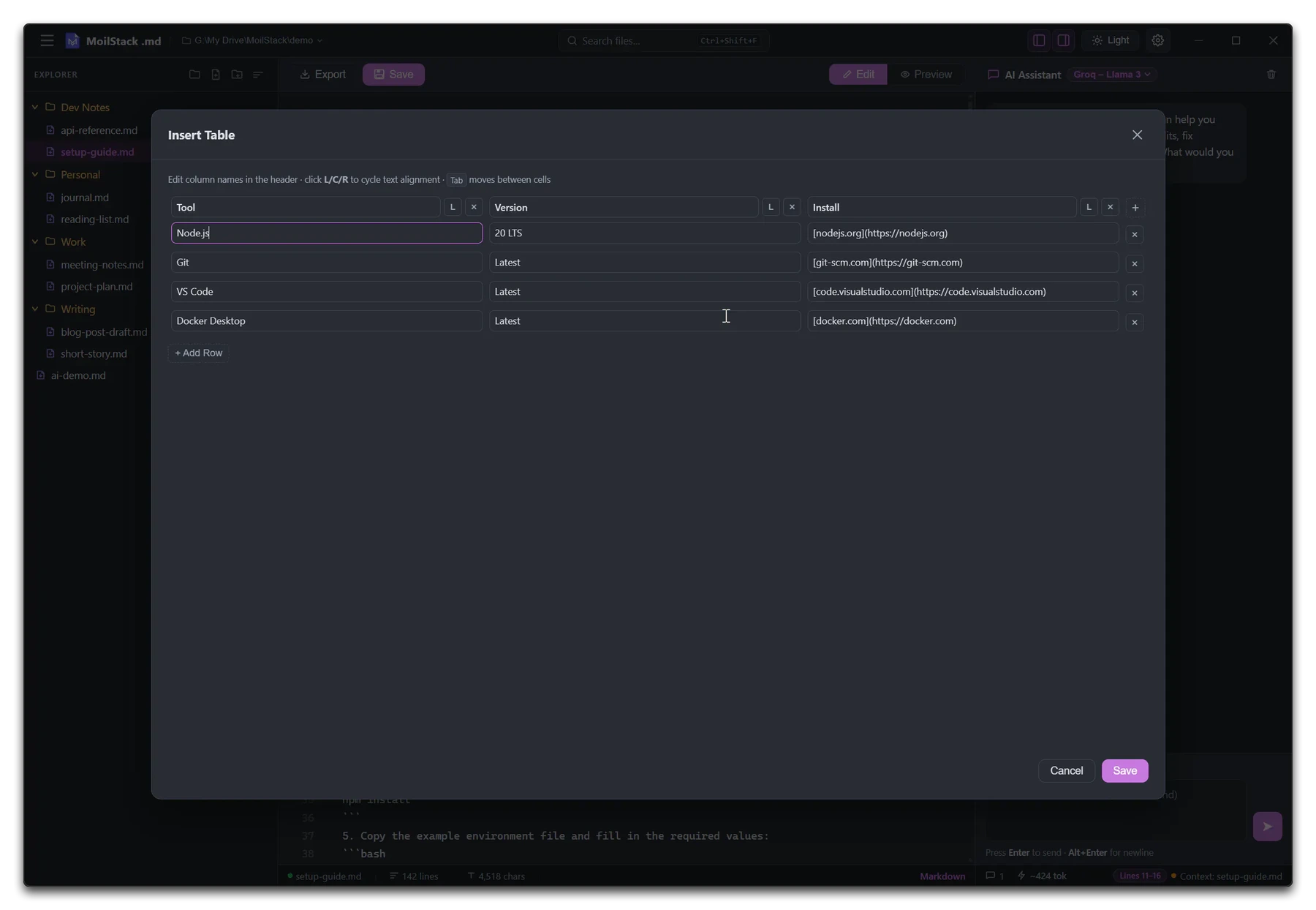This screenshot has height=910, width=1316.
Task: Save the table in the dialog
Action: [x=1124, y=770]
